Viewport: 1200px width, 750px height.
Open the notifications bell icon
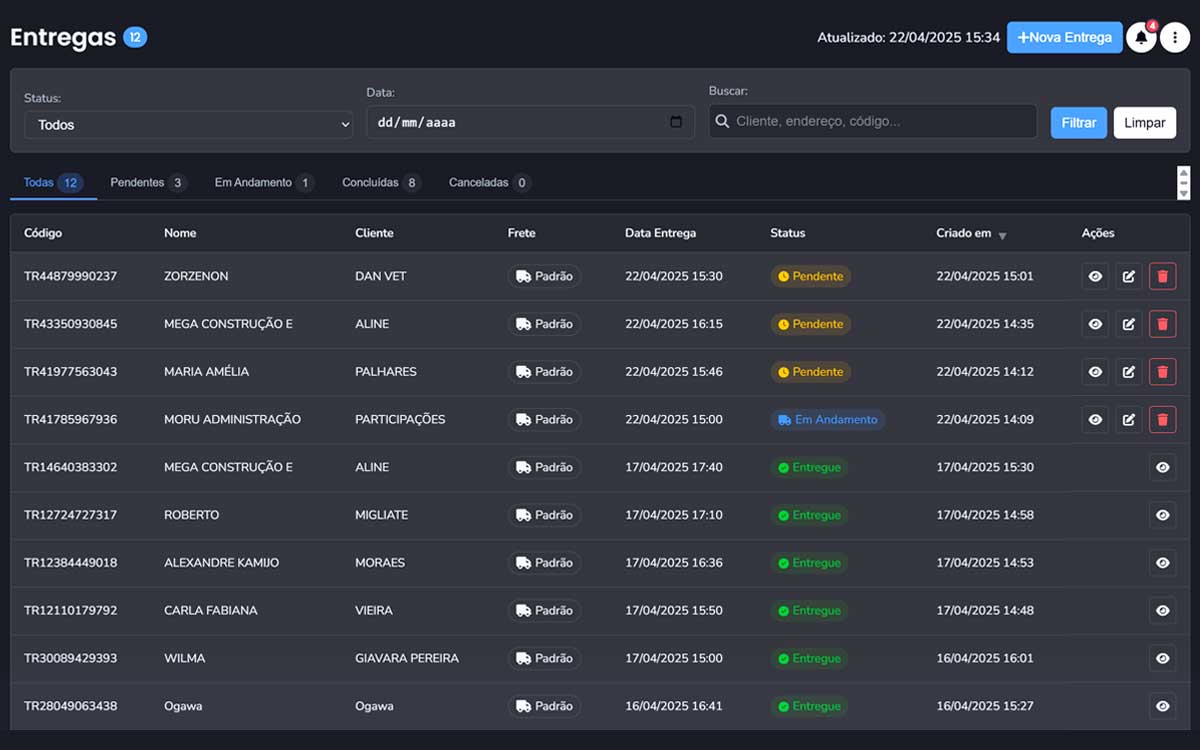click(1141, 38)
